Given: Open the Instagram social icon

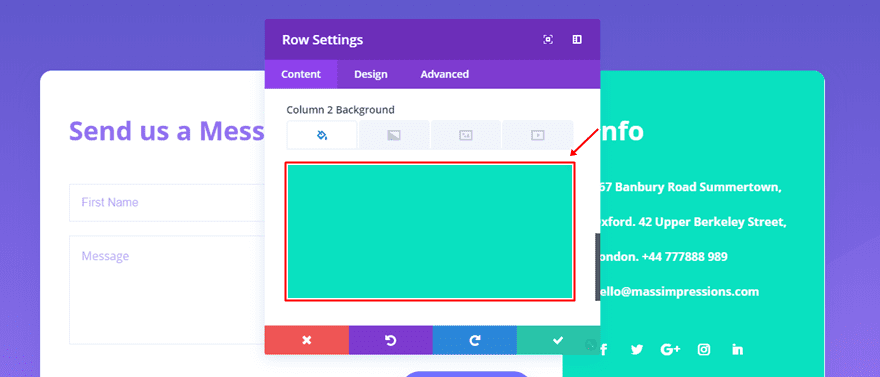Looking at the screenshot, I should [x=704, y=350].
